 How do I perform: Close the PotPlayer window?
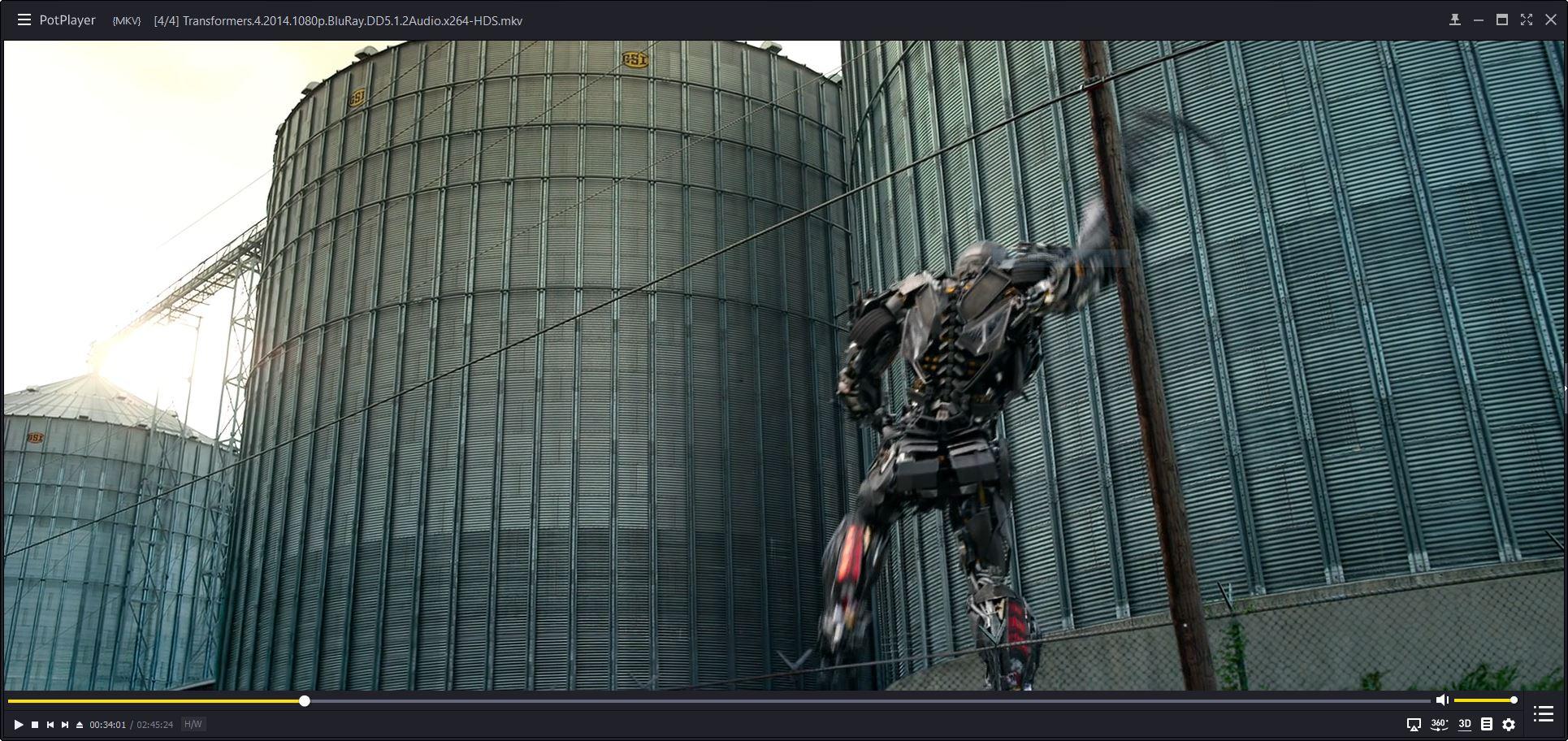[x=1551, y=19]
